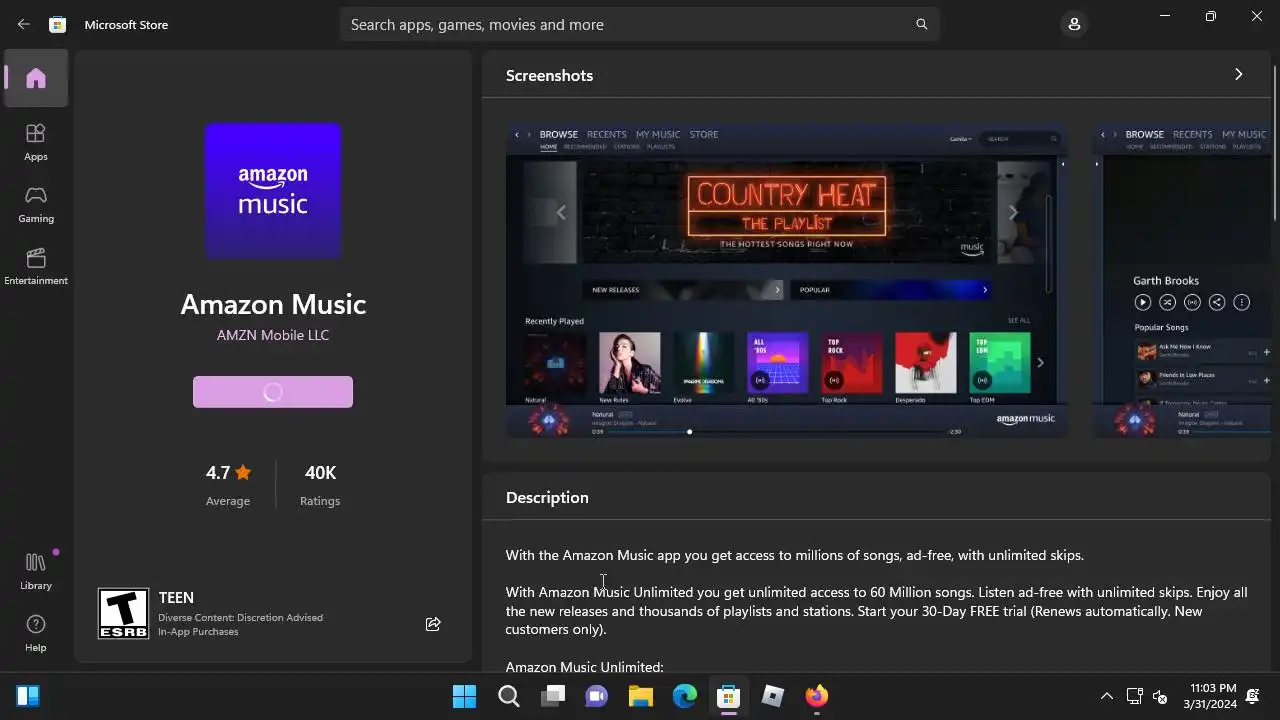This screenshot has width=1280, height=720.
Task: Open the Garth Brooks screenshot
Action: tap(1181, 280)
